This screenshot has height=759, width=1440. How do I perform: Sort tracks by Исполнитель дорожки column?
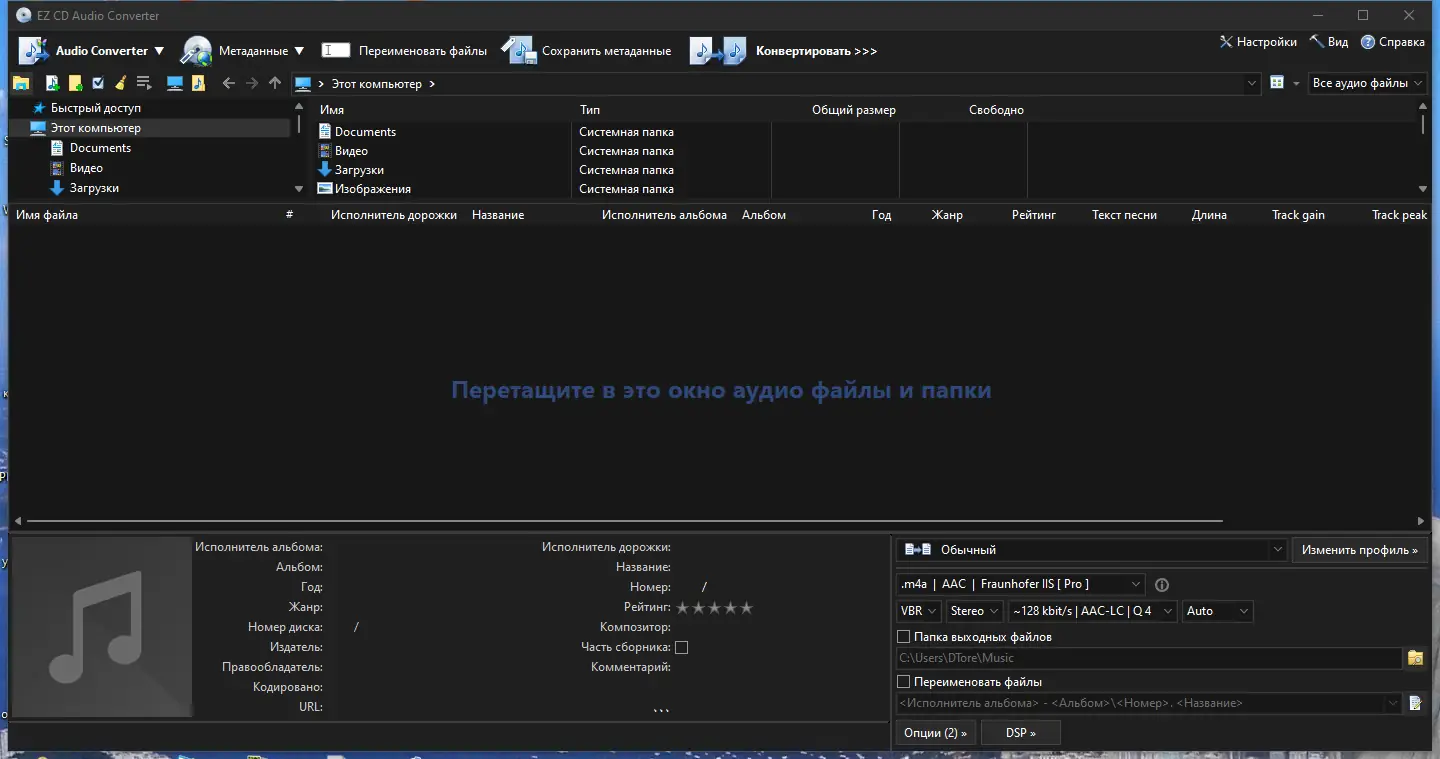pos(394,215)
